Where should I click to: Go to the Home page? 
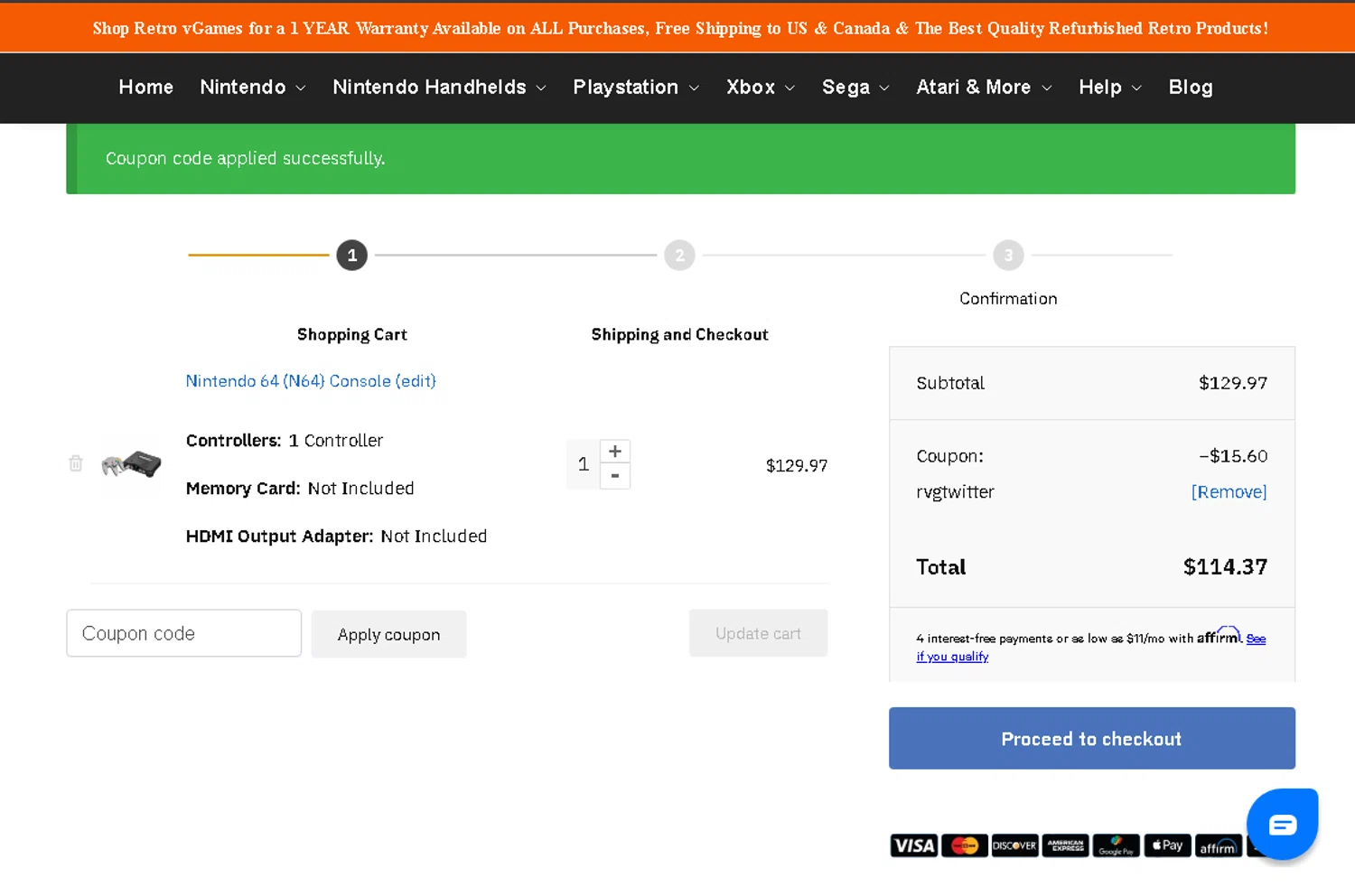(x=146, y=88)
